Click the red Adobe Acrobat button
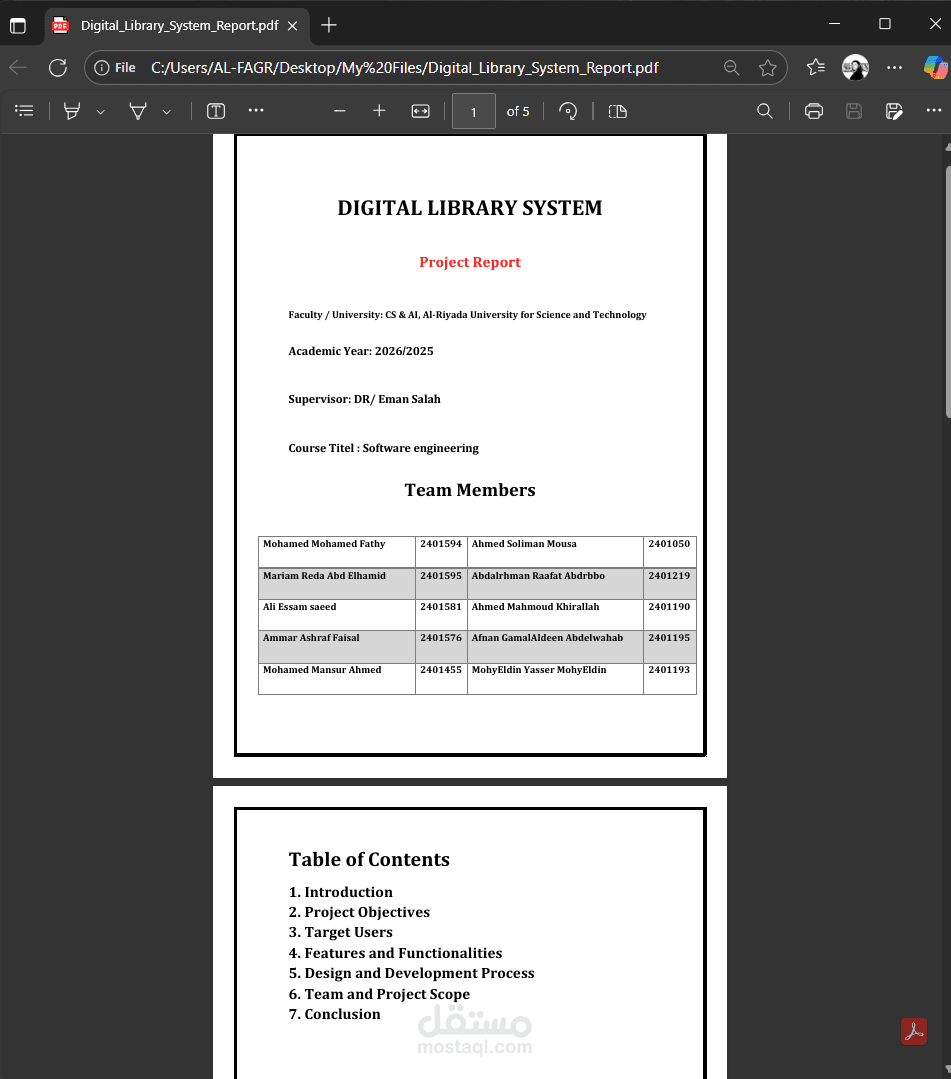Viewport: 951px width, 1079px height. tap(914, 1032)
